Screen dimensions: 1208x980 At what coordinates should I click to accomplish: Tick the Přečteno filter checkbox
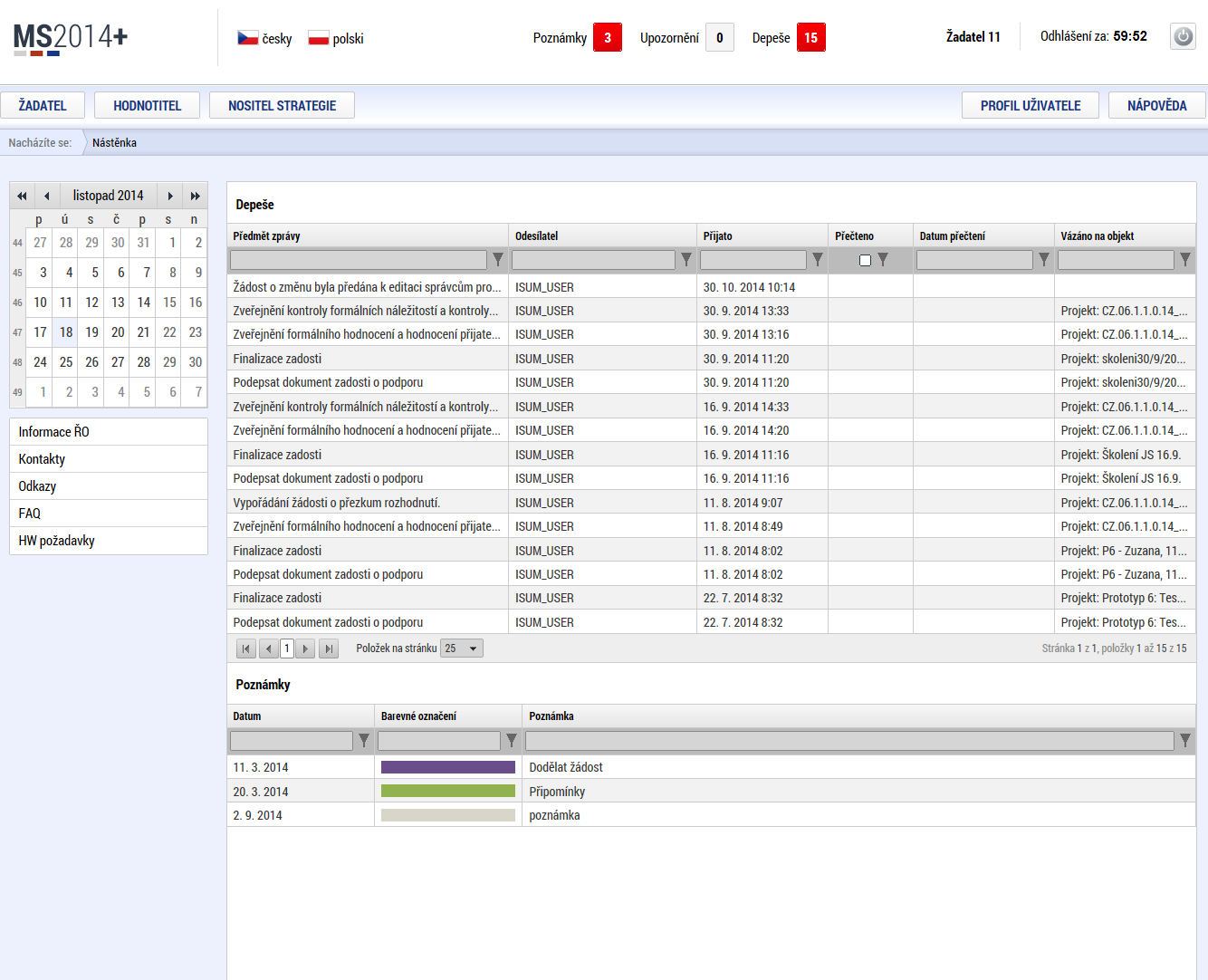pos(865,260)
